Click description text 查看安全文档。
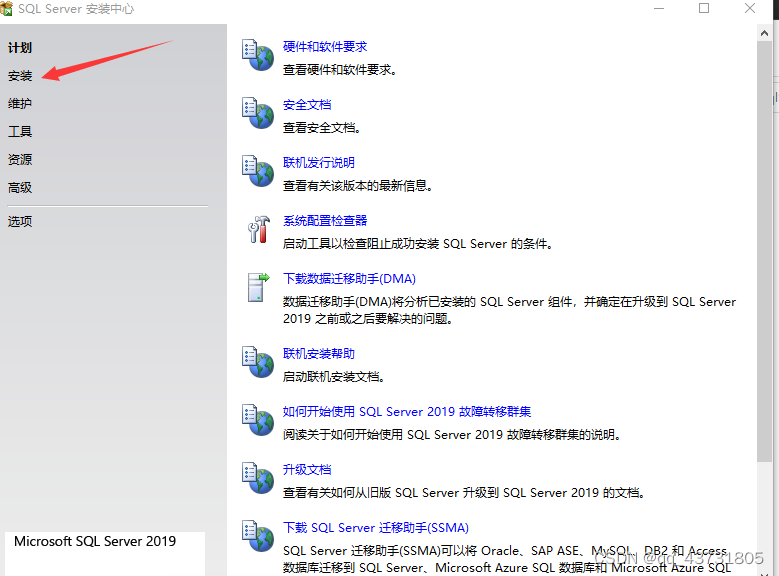This screenshot has width=779, height=576. tap(321, 128)
